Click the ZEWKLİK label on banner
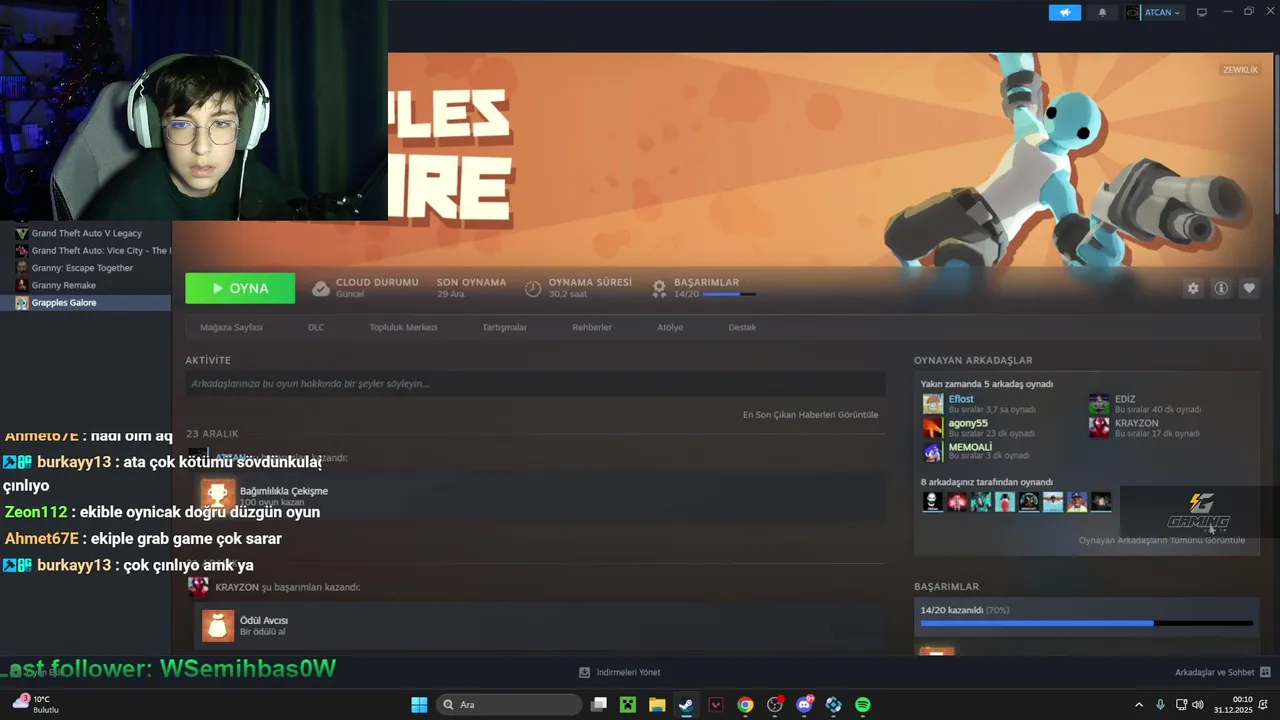 click(x=1240, y=70)
